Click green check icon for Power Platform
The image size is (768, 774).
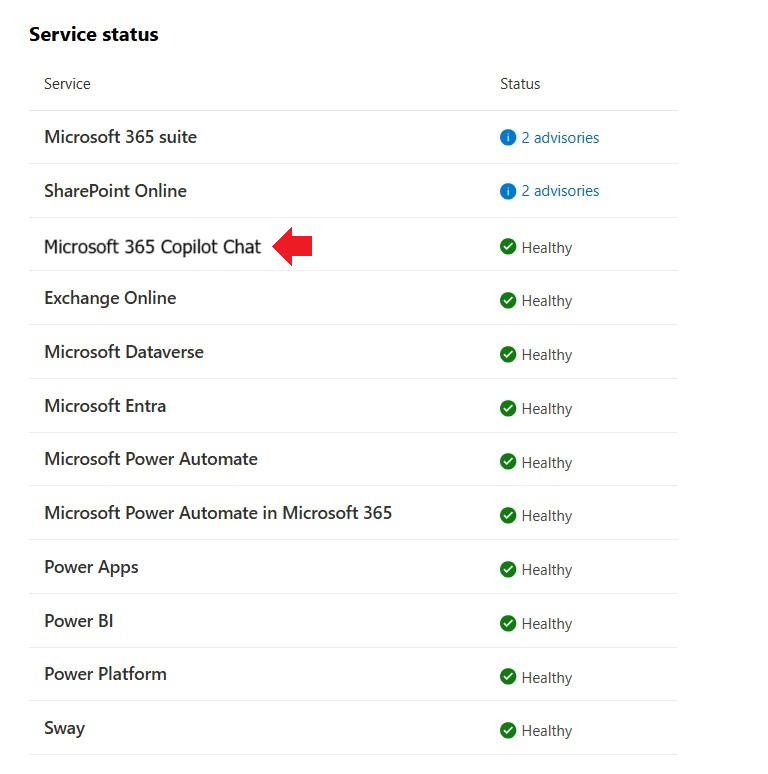click(x=507, y=676)
